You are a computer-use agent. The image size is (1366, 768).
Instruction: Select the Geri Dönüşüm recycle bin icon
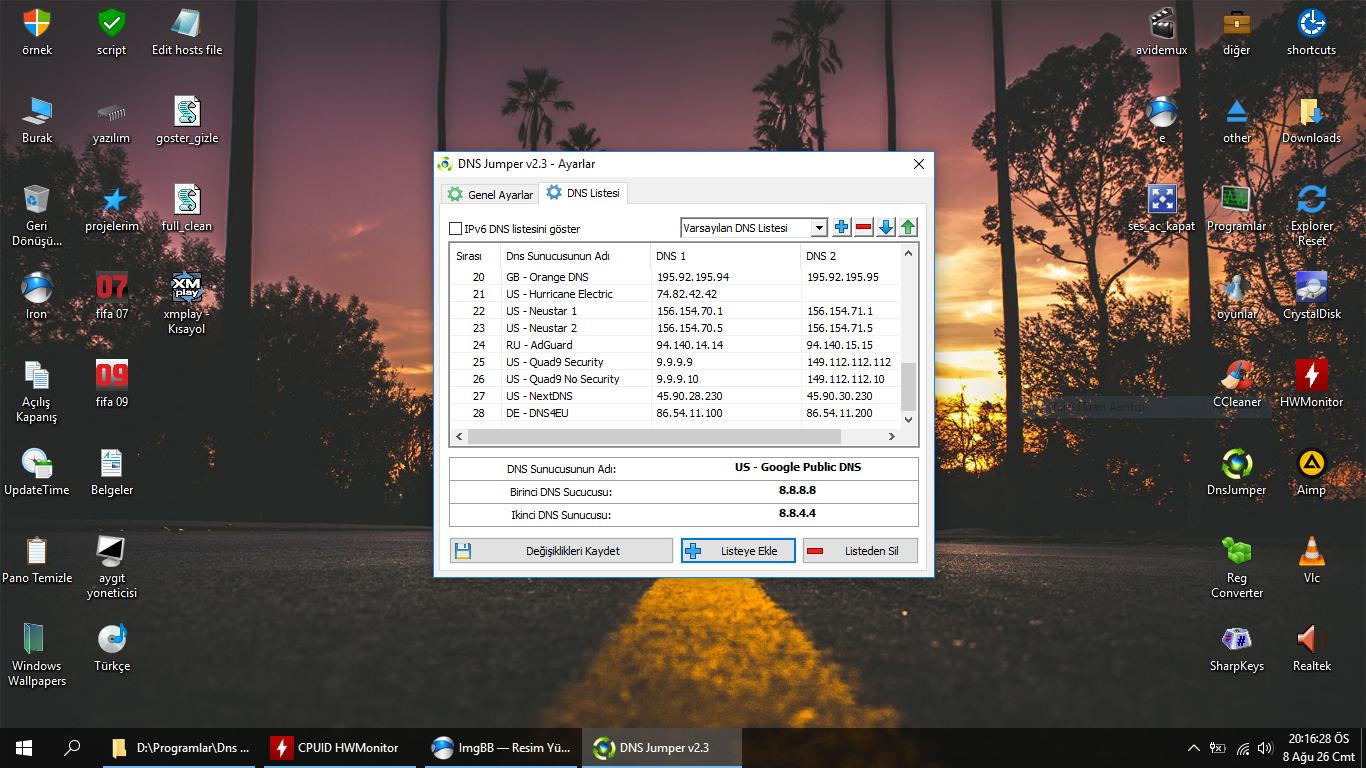(37, 215)
